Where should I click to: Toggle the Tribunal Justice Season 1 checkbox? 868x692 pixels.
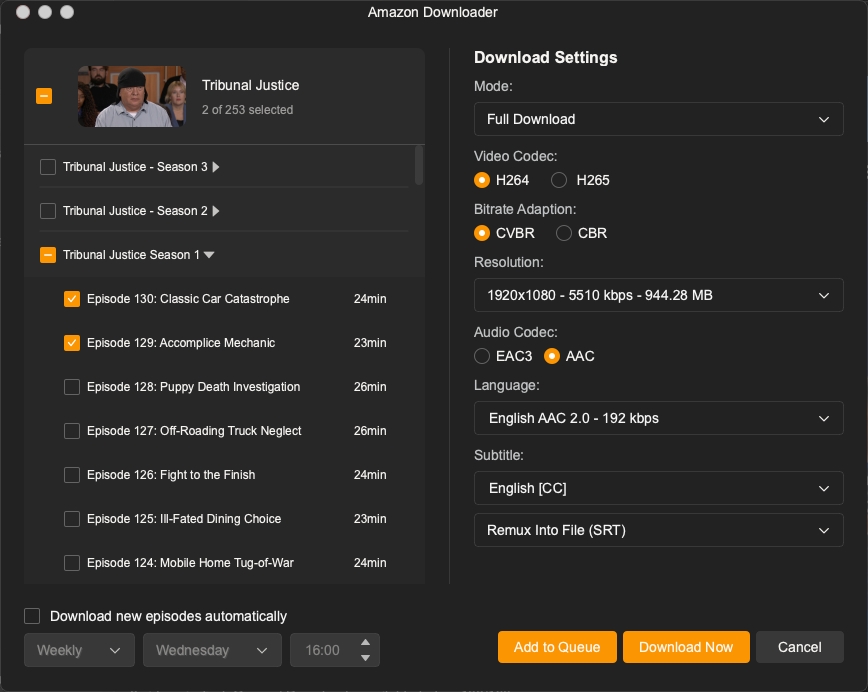coord(48,255)
